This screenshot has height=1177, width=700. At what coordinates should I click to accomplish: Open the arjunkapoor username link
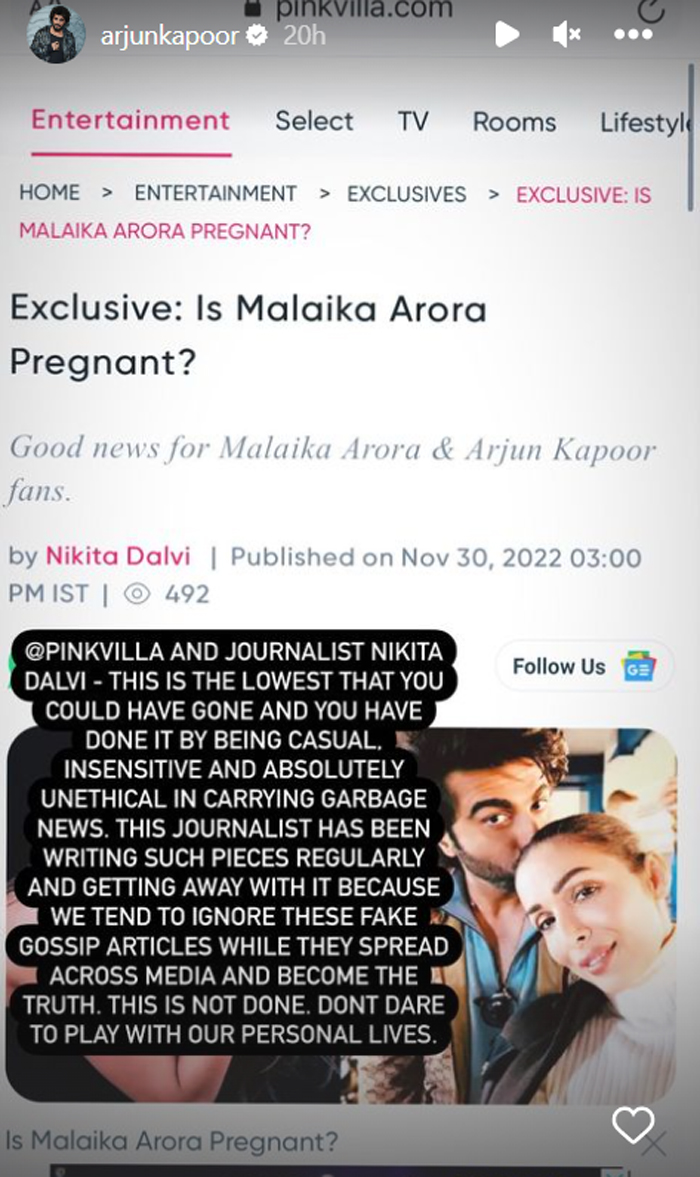170,35
